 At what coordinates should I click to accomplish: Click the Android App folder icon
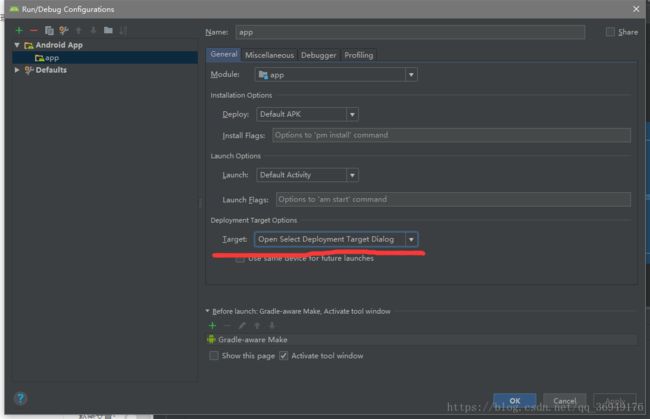click(29, 45)
